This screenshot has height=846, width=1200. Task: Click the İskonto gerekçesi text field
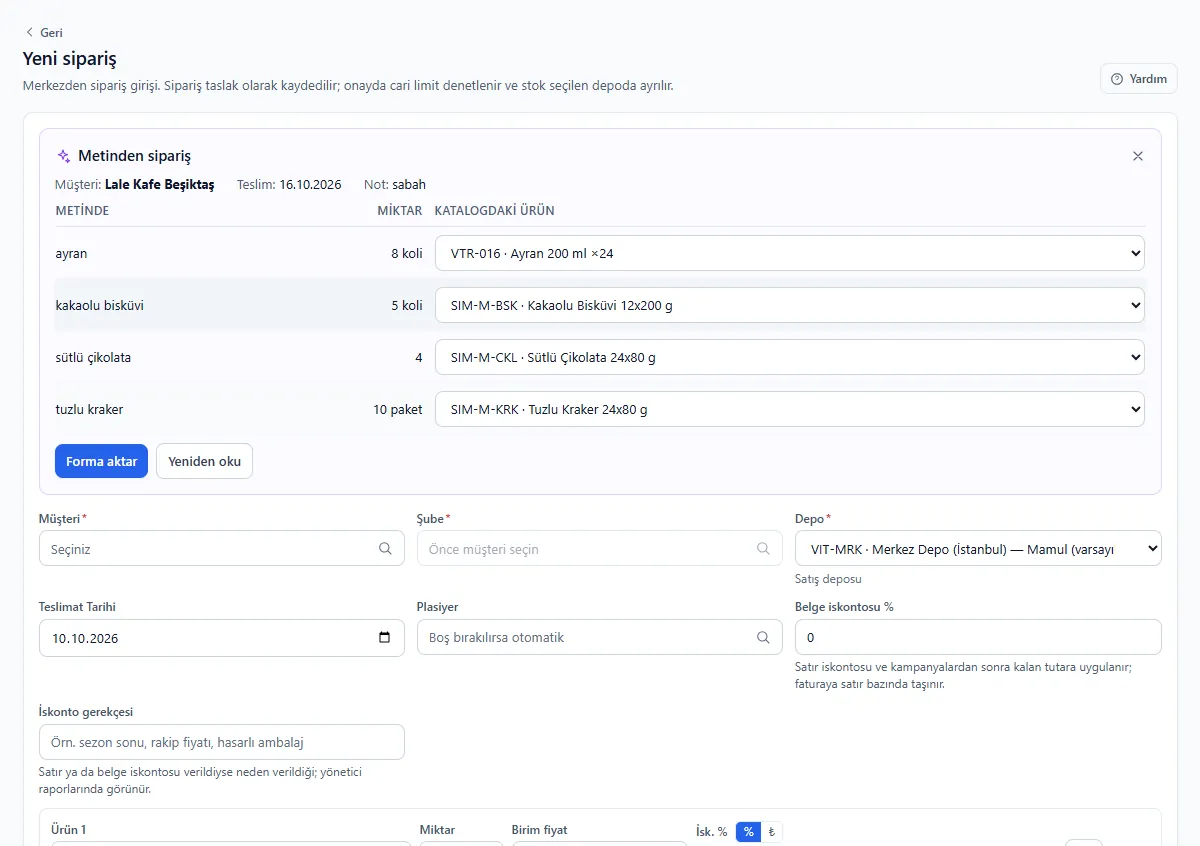pyautogui.click(x=222, y=742)
